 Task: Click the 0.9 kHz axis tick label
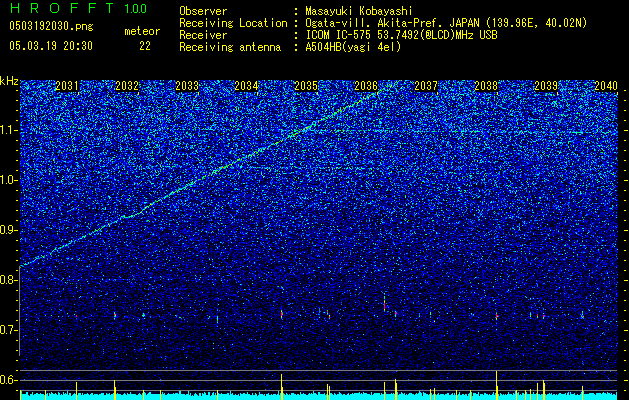(x=9, y=231)
